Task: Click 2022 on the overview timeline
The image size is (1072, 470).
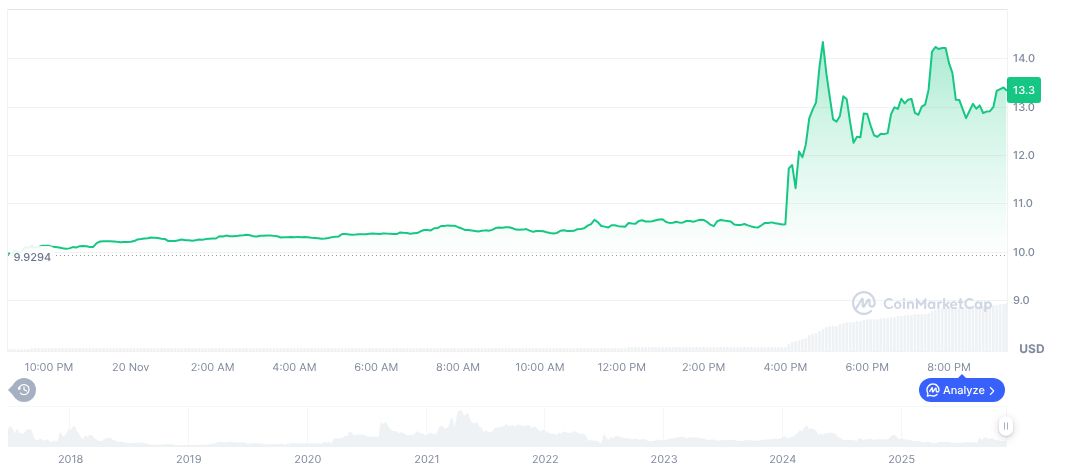Action: tap(545, 459)
